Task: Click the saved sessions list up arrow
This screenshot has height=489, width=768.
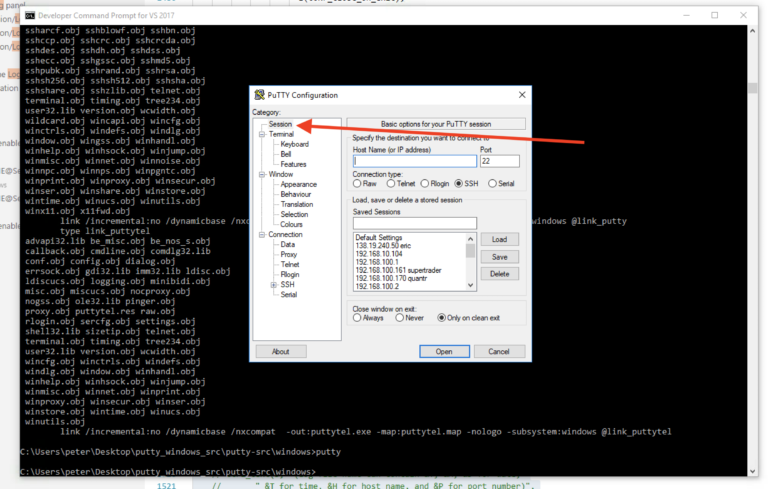Action: [470, 239]
